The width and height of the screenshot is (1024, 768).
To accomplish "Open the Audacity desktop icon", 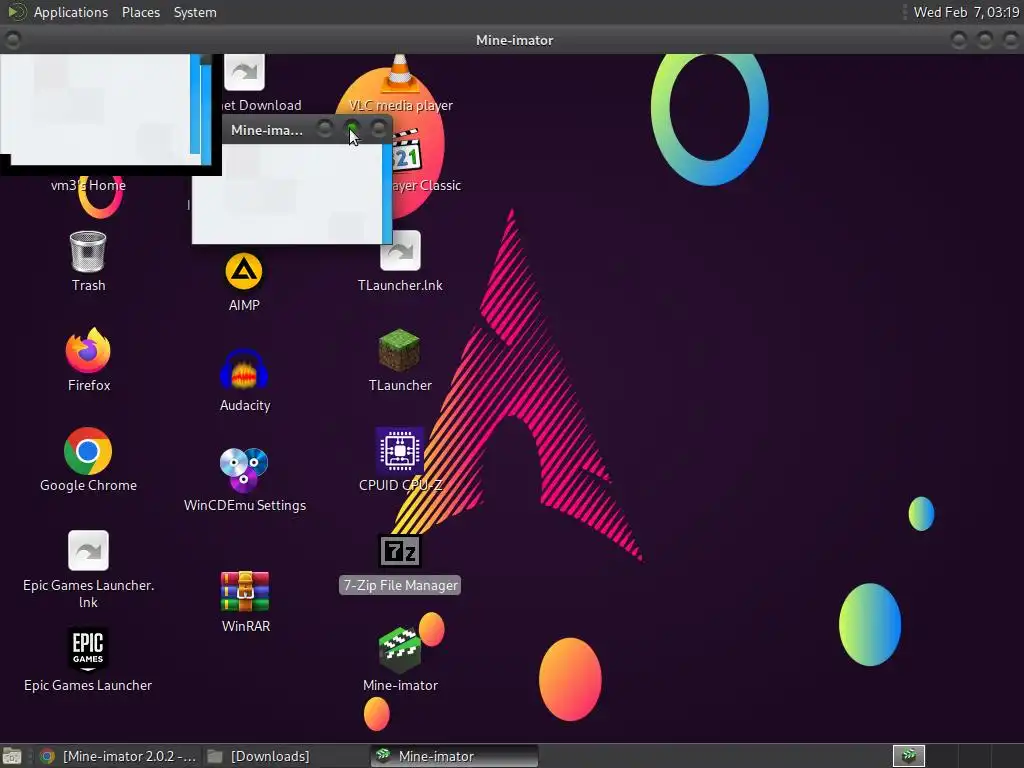I will point(244,370).
